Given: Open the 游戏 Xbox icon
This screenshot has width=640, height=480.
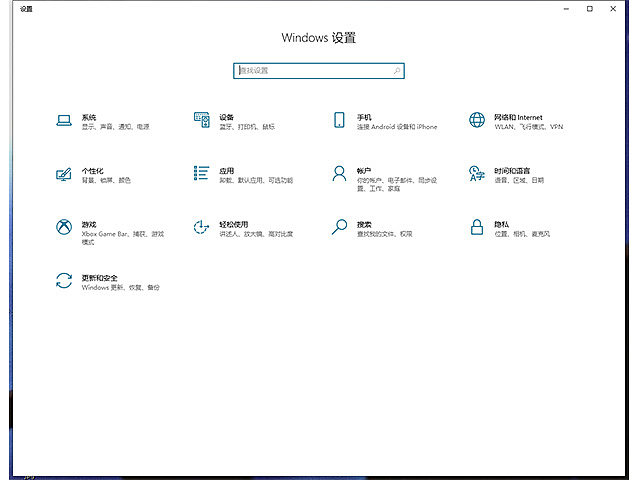Looking at the screenshot, I should pyautogui.click(x=64, y=227).
